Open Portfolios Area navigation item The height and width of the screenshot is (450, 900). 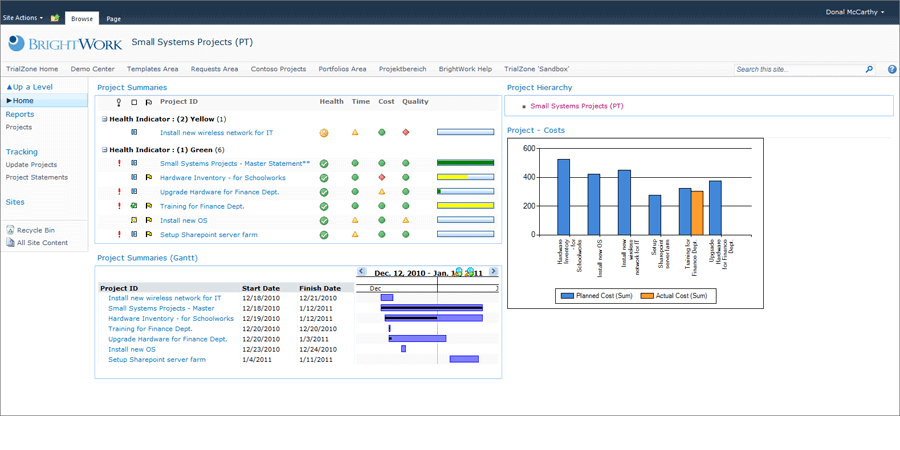[342, 69]
